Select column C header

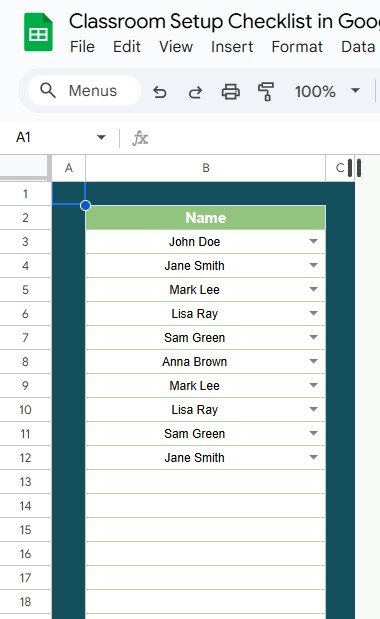tap(339, 168)
